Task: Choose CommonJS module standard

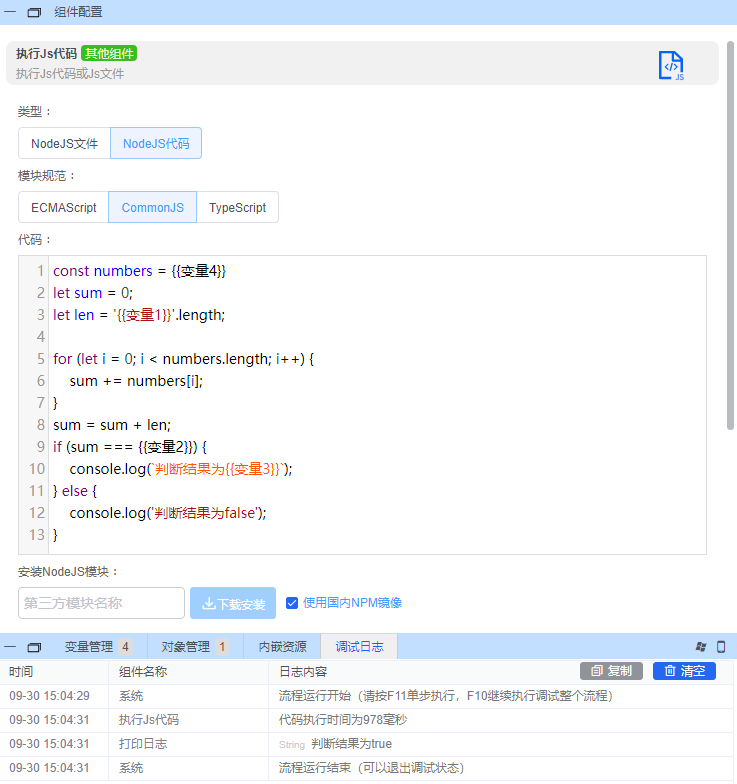Action: coord(152,208)
